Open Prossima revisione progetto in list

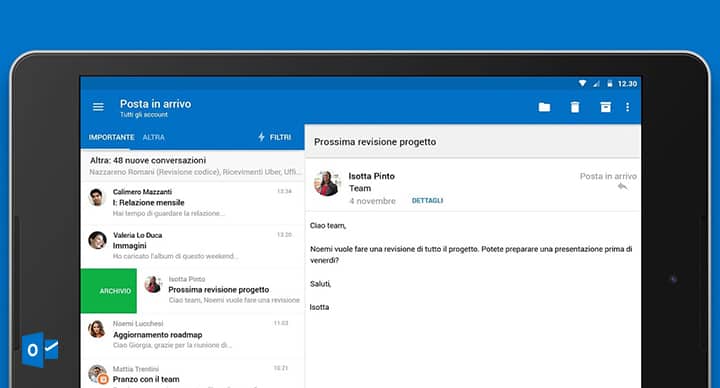point(221,291)
